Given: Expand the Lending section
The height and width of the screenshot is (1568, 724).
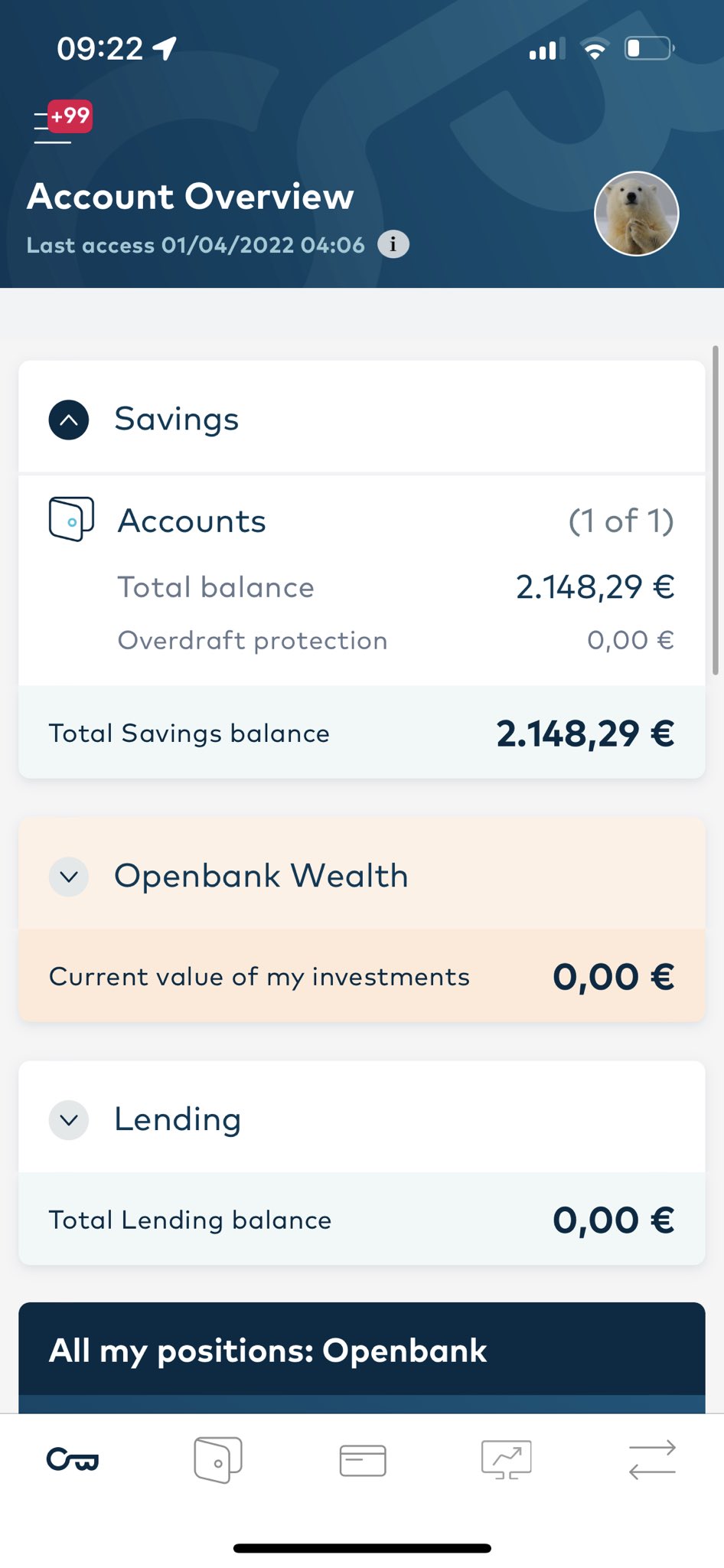Looking at the screenshot, I should tap(69, 1120).
